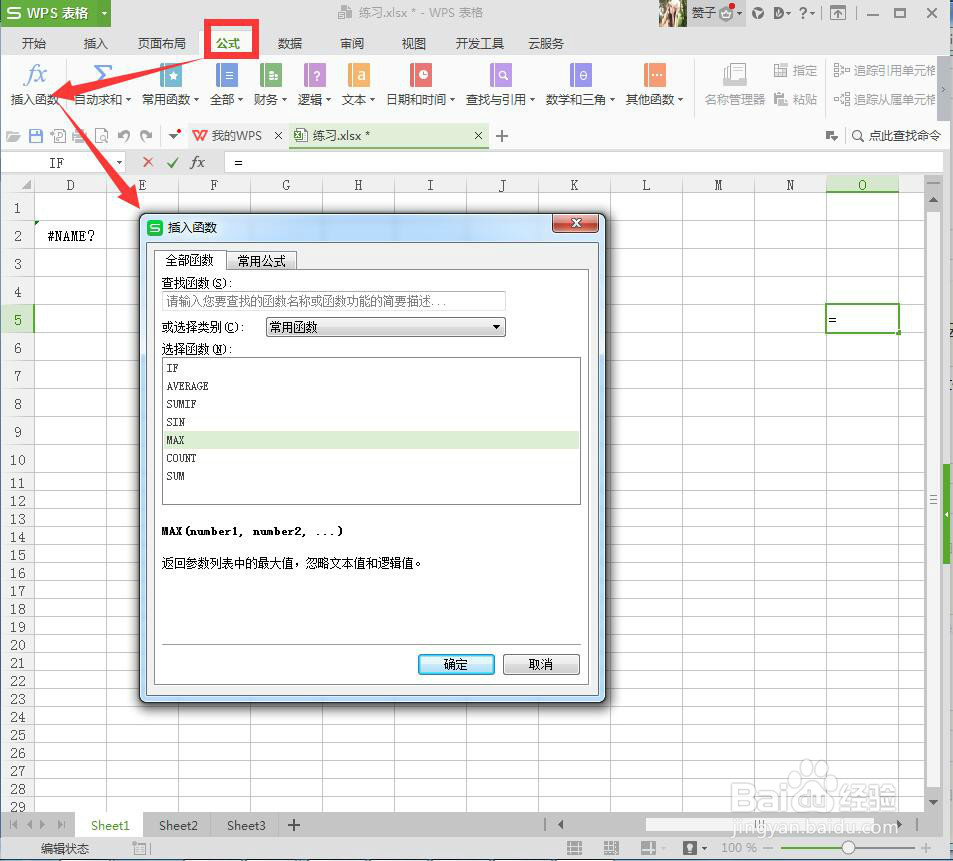Select the 全部函数 tab in dialog
Viewport: 953px width, 861px height.
190,260
